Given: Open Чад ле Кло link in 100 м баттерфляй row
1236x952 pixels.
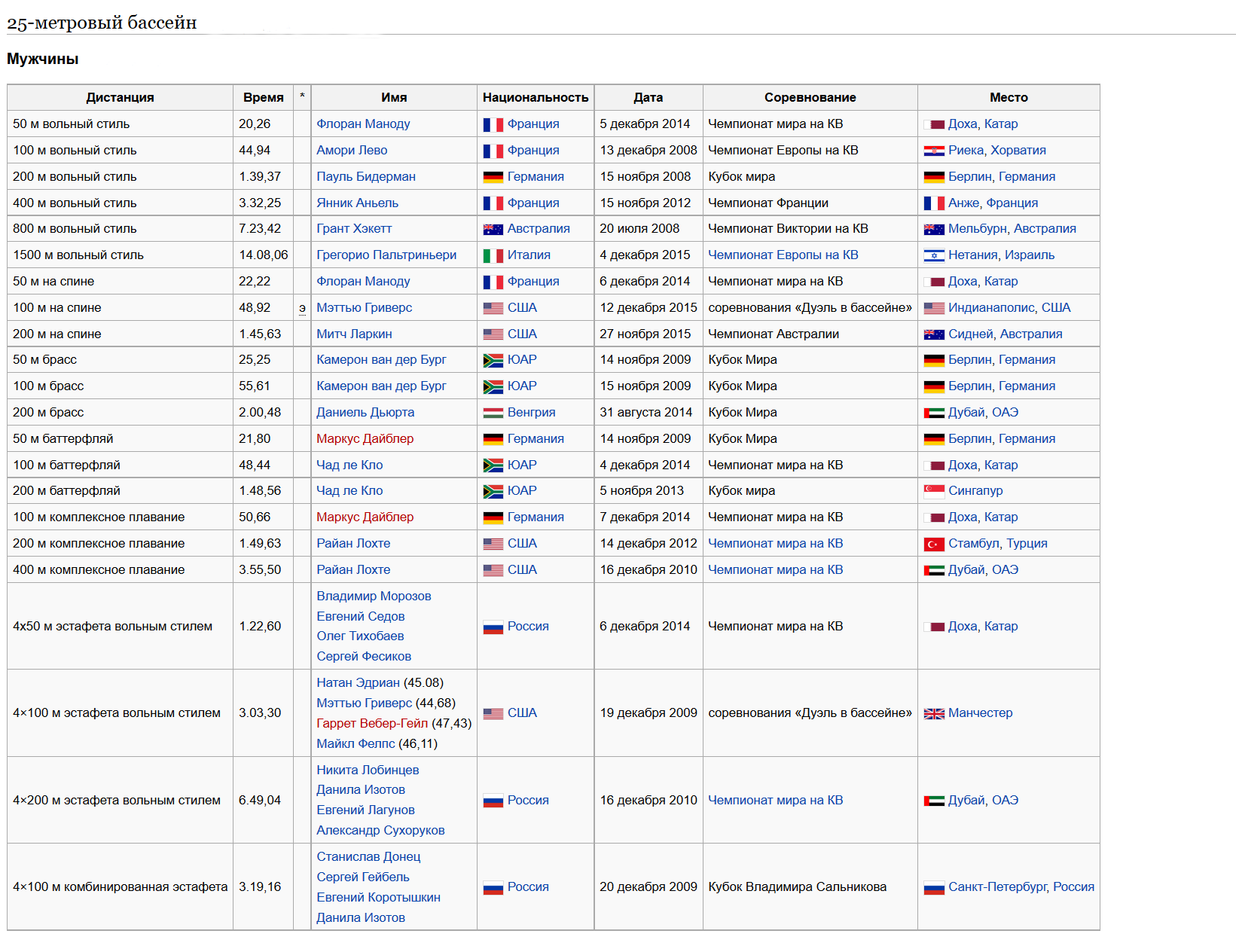Looking at the screenshot, I should [349, 465].
